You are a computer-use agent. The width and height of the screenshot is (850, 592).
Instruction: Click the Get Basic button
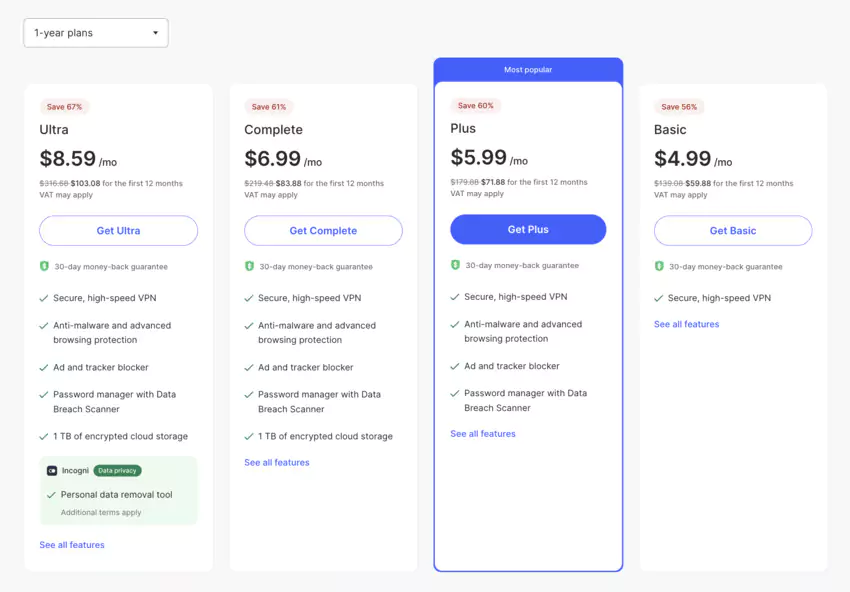pyautogui.click(x=732, y=230)
